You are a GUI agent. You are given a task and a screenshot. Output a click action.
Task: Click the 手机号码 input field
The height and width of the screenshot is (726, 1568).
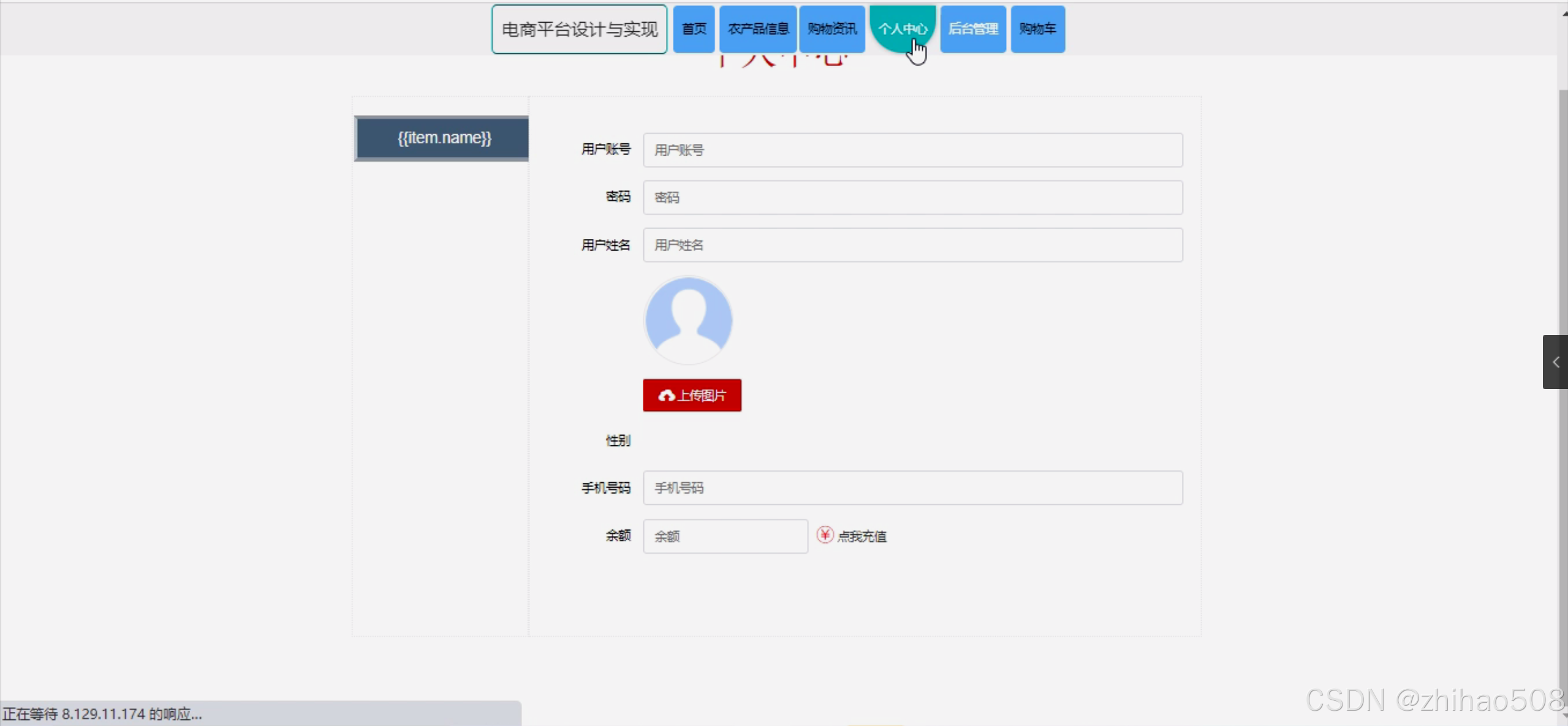[x=912, y=488]
